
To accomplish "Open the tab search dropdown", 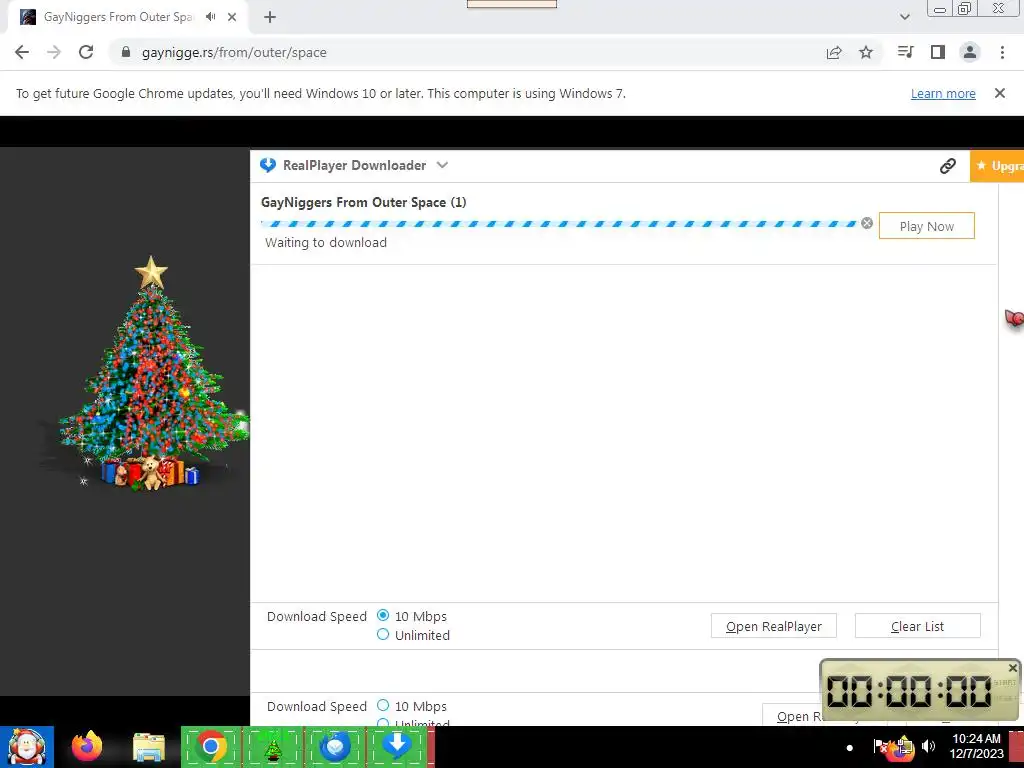I will (904, 17).
